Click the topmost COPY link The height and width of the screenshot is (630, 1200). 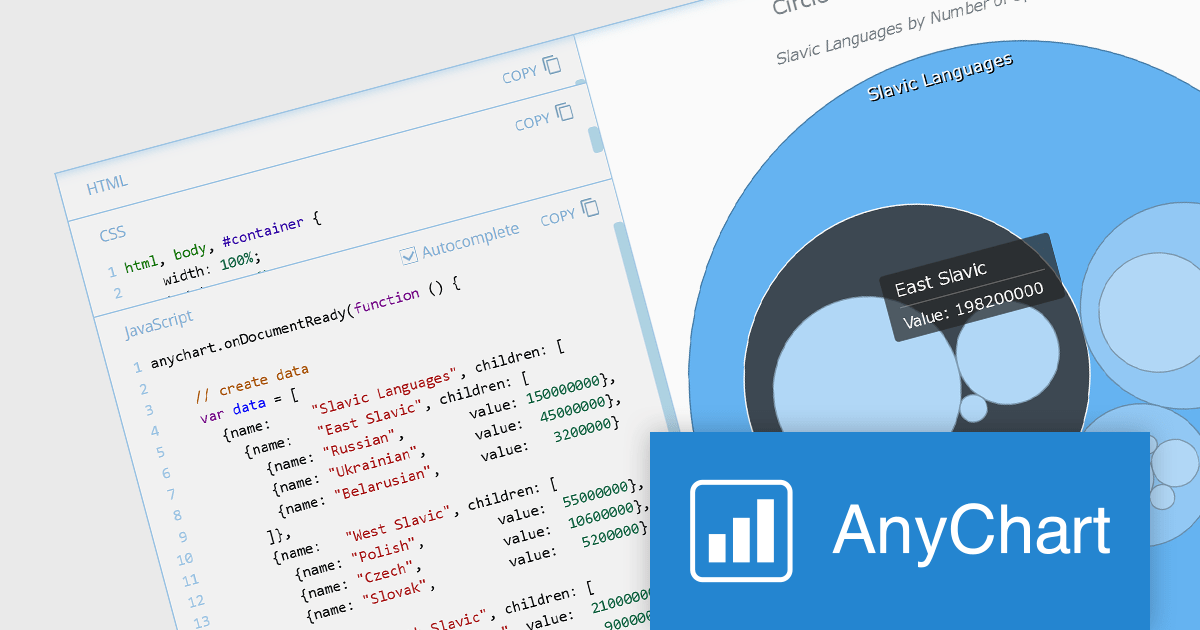tap(520, 75)
